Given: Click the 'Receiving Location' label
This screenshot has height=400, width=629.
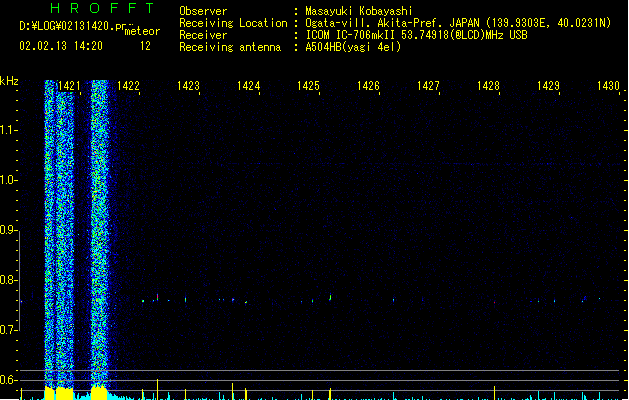Looking at the screenshot, I should point(233,23).
